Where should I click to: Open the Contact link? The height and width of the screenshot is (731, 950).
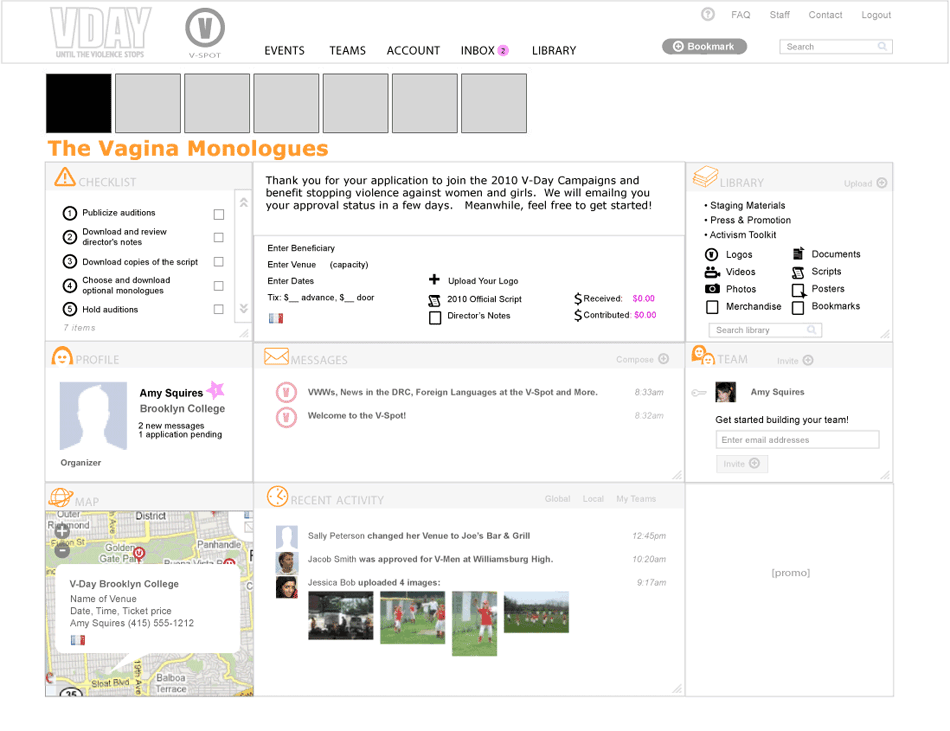coord(825,15)
